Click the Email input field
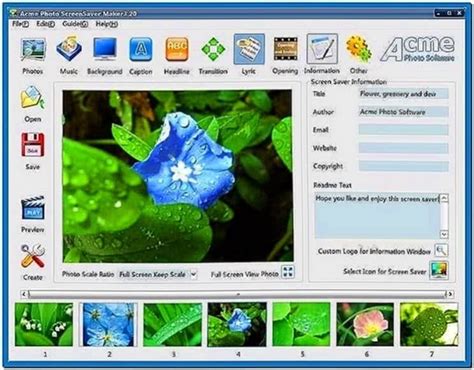Viewport: 474px width, 370px height. point(403,130)
